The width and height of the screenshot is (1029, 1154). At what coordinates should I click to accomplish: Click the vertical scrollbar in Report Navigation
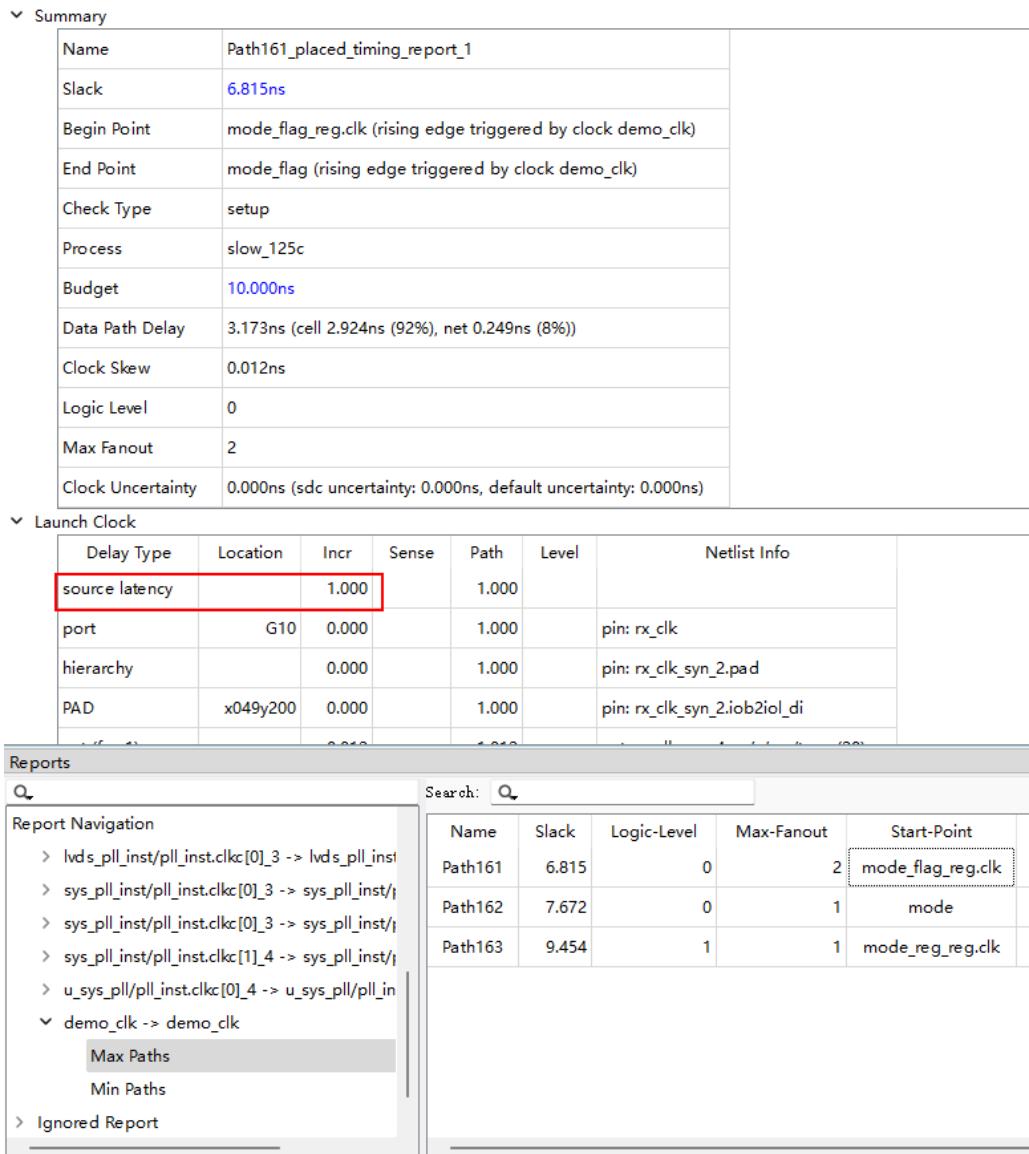click(407, 1034)
